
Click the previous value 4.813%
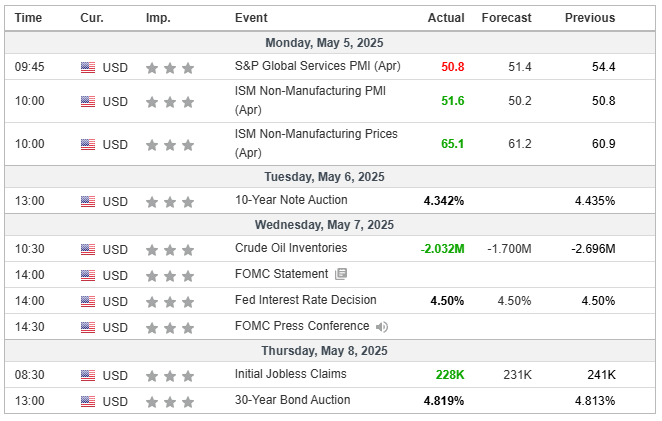tap(595, 401)
